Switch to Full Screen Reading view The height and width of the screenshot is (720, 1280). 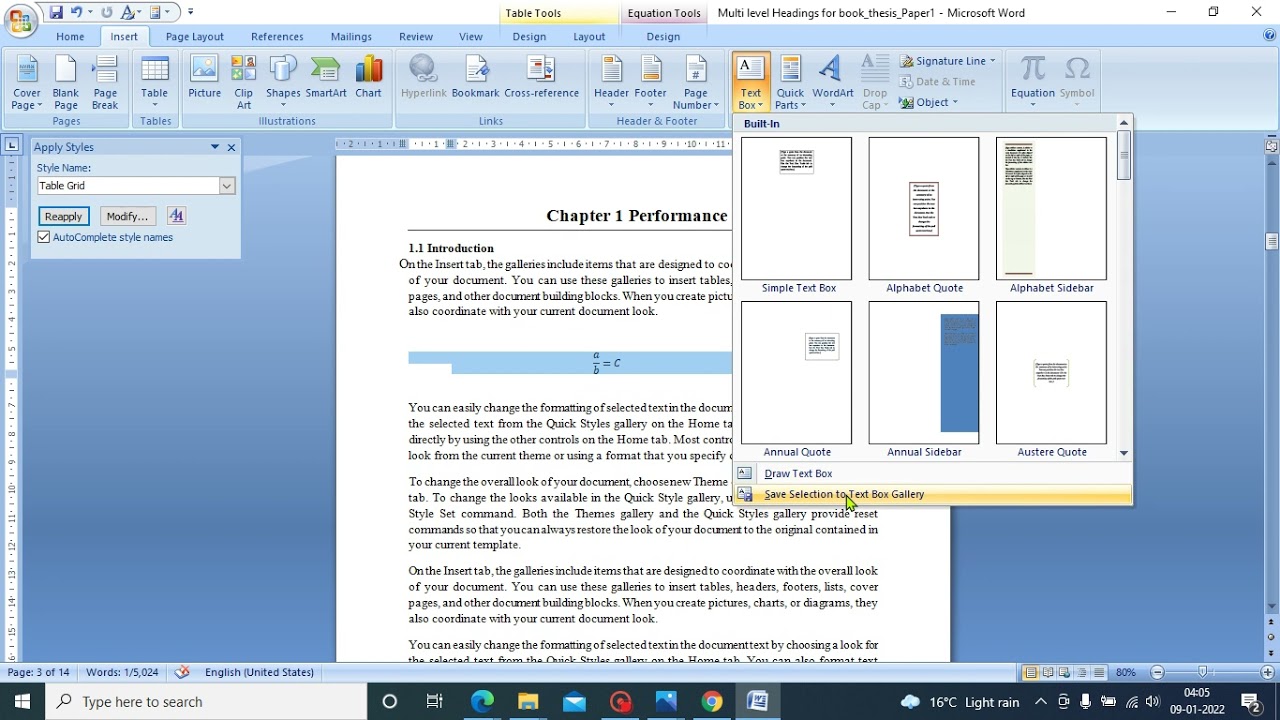(x=1048, y=672)
